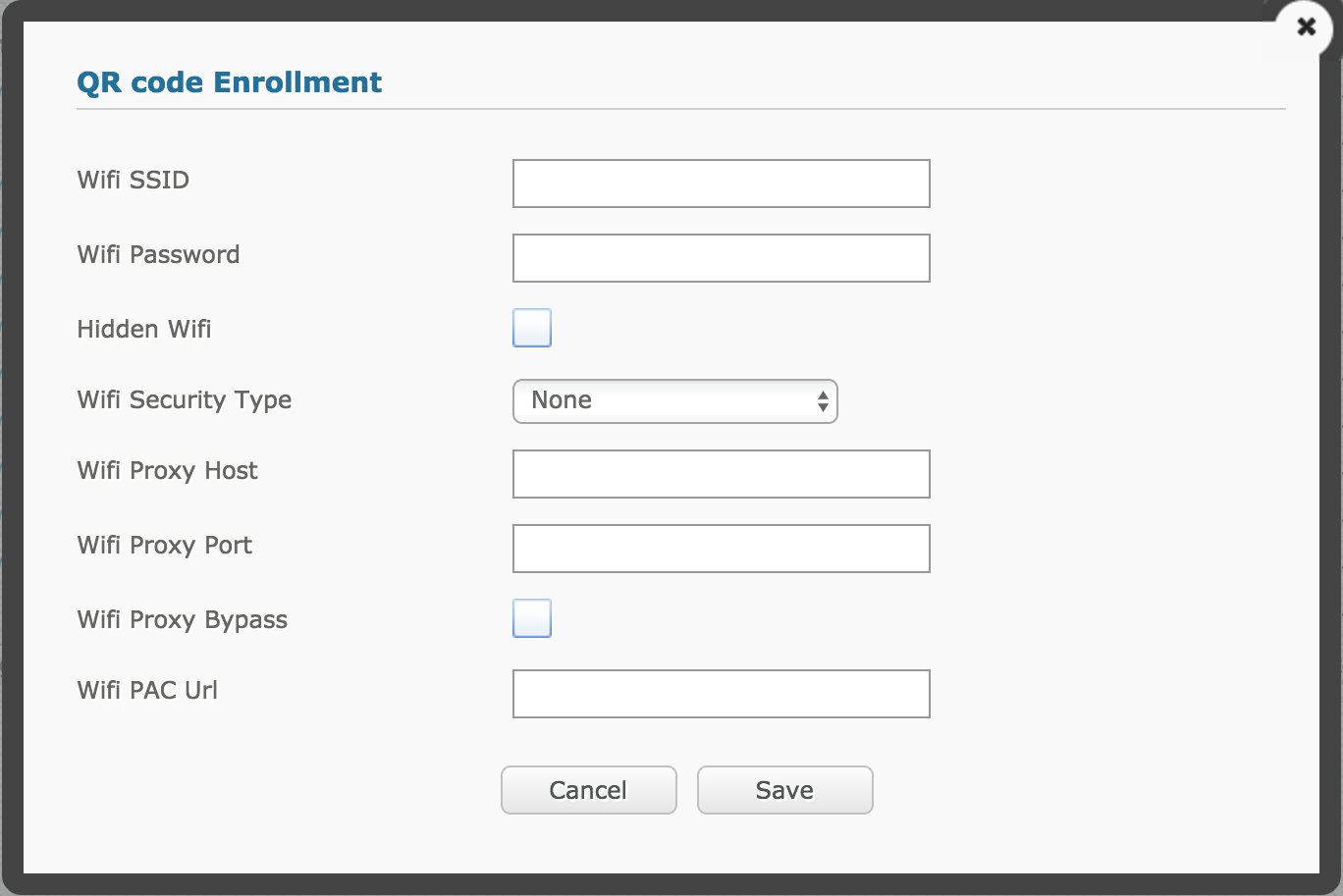Viewport: 1343px width, 896px height.
Task: Select the Wifi Proxy Port input
Action: (721, 549)
